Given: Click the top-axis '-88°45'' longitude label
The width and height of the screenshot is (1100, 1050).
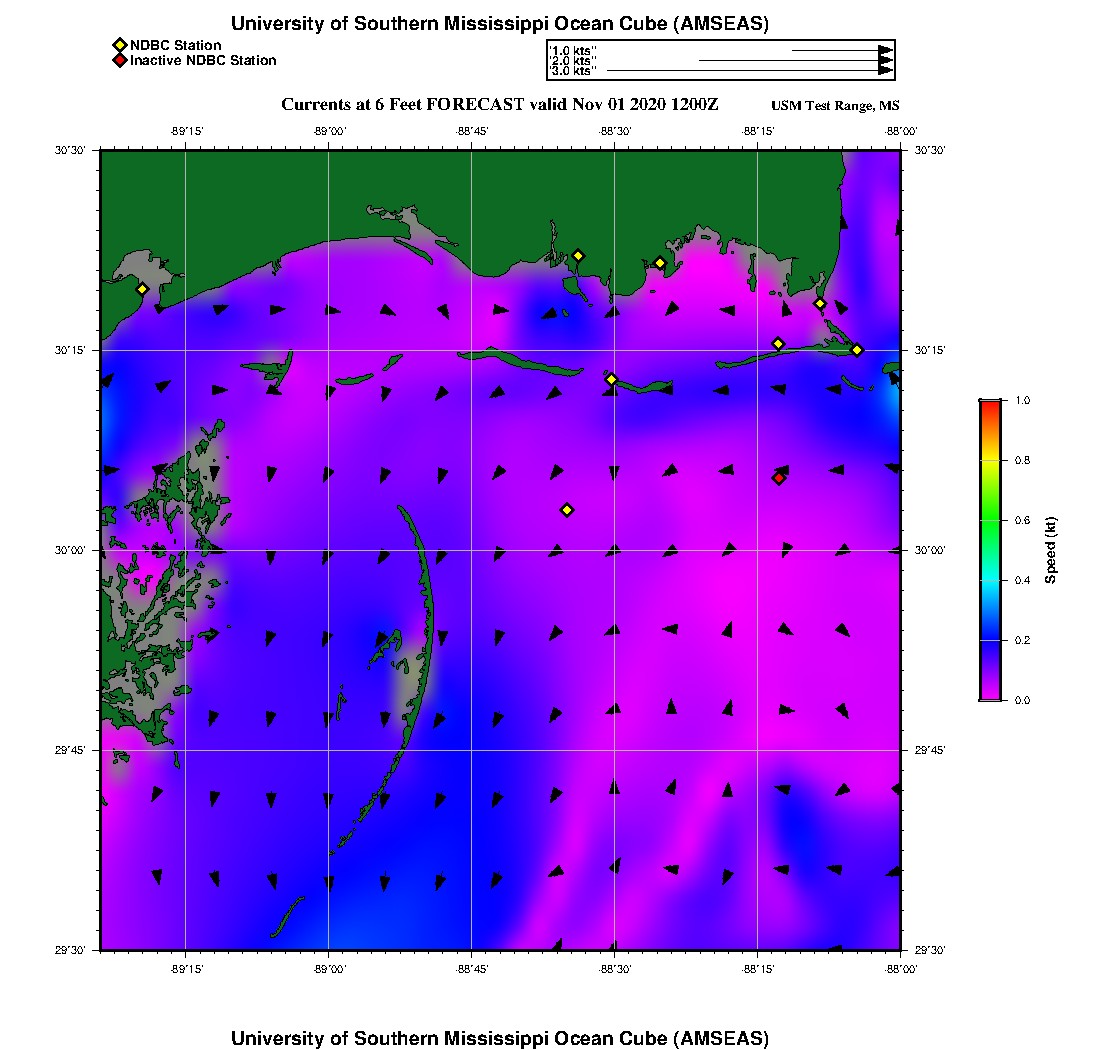Looking at the screenshot, I should coord(472,131).
